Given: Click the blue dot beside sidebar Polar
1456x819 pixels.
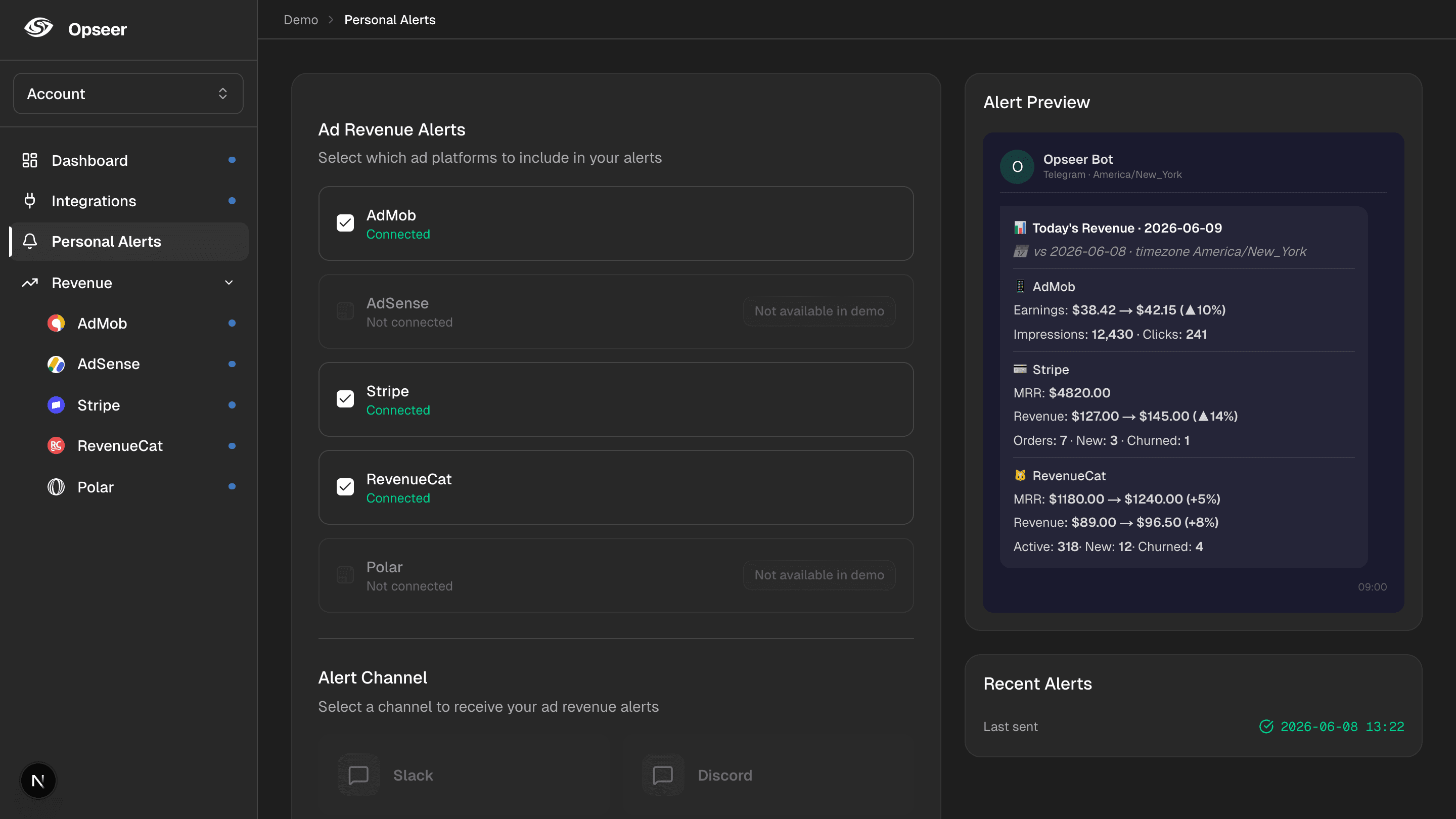Looking at the screenshot, I should (x=232, y=487).
